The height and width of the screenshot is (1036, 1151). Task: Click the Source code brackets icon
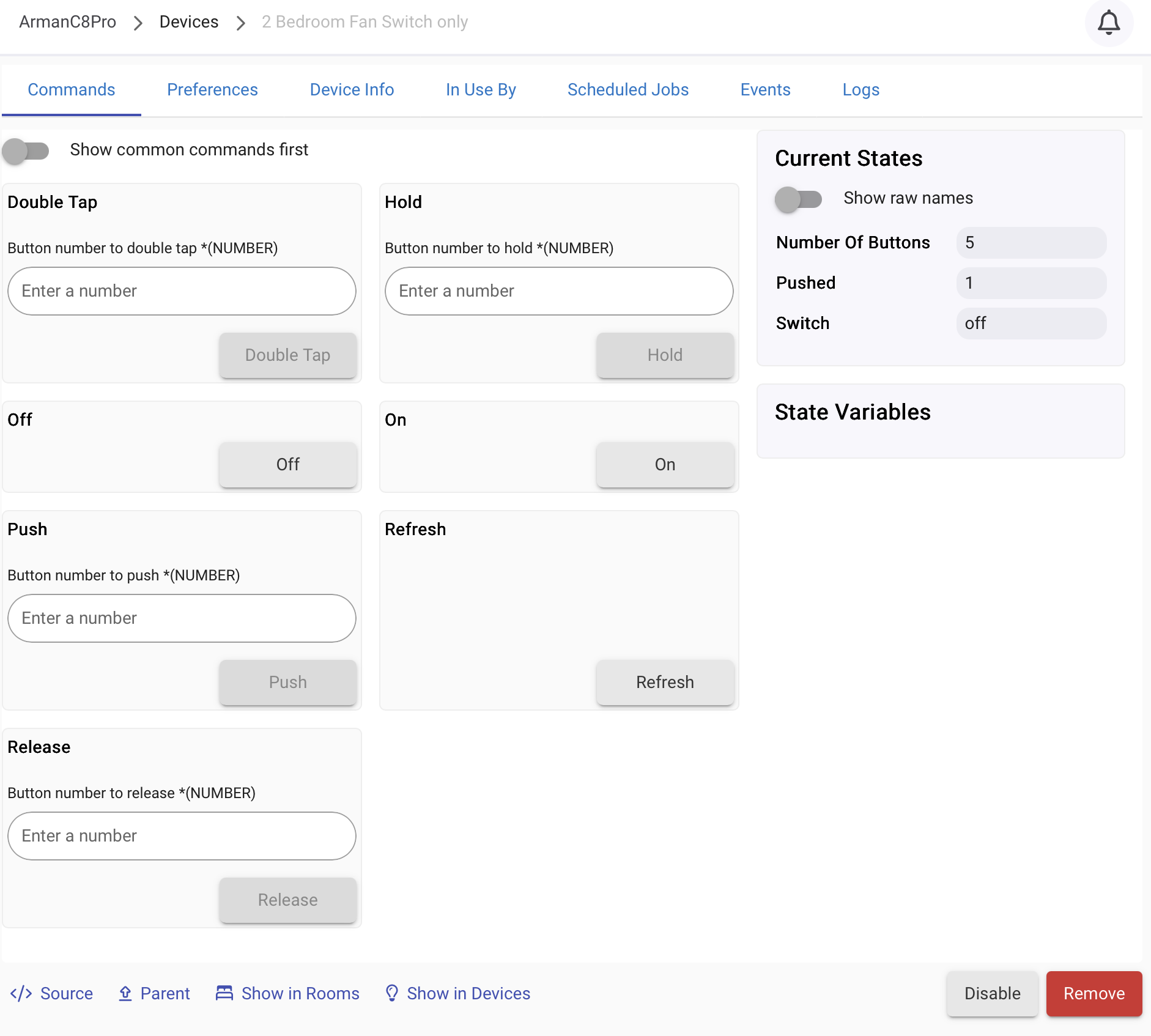click(21, 993)
